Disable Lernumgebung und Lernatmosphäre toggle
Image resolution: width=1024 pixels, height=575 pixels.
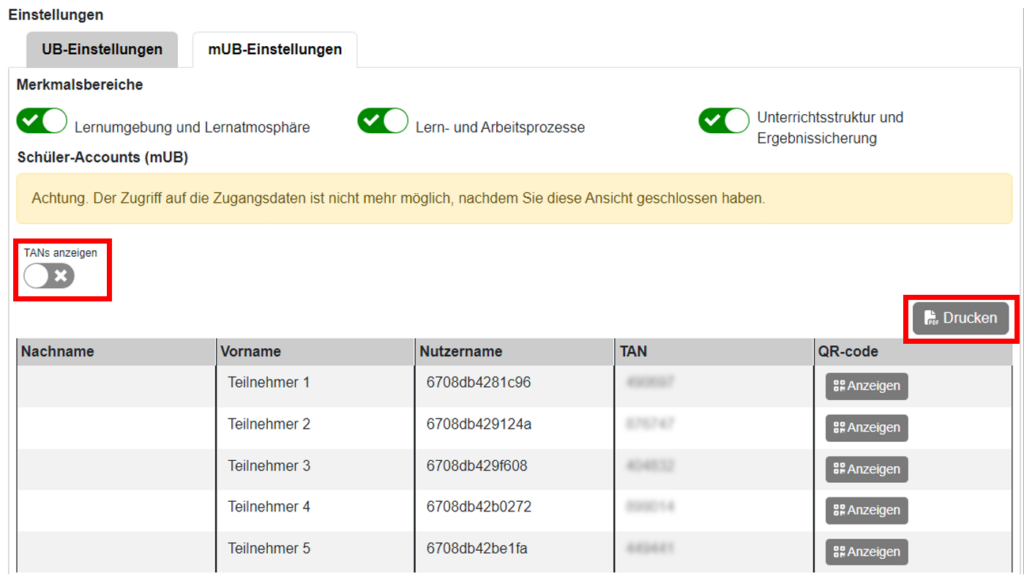(42, 122)
